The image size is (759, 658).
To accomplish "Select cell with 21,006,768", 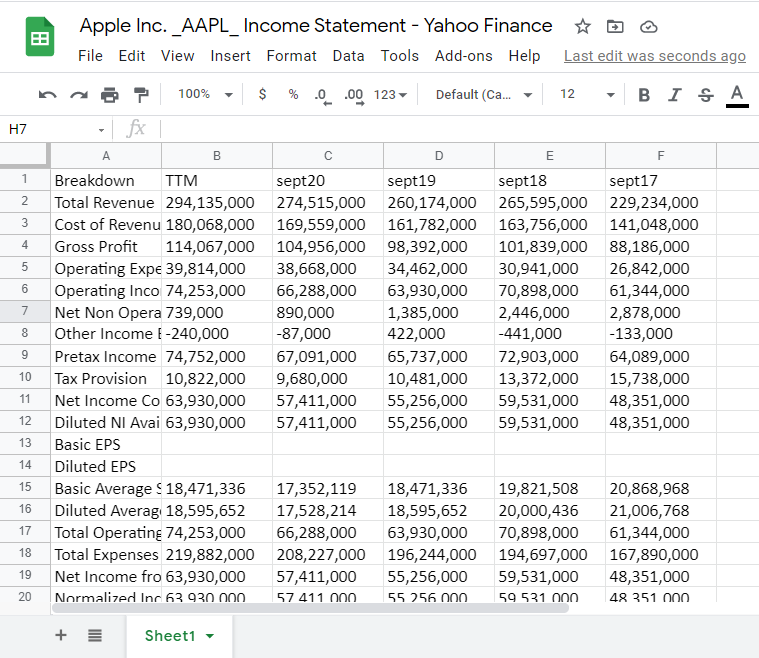I will [x=661, y=510].
